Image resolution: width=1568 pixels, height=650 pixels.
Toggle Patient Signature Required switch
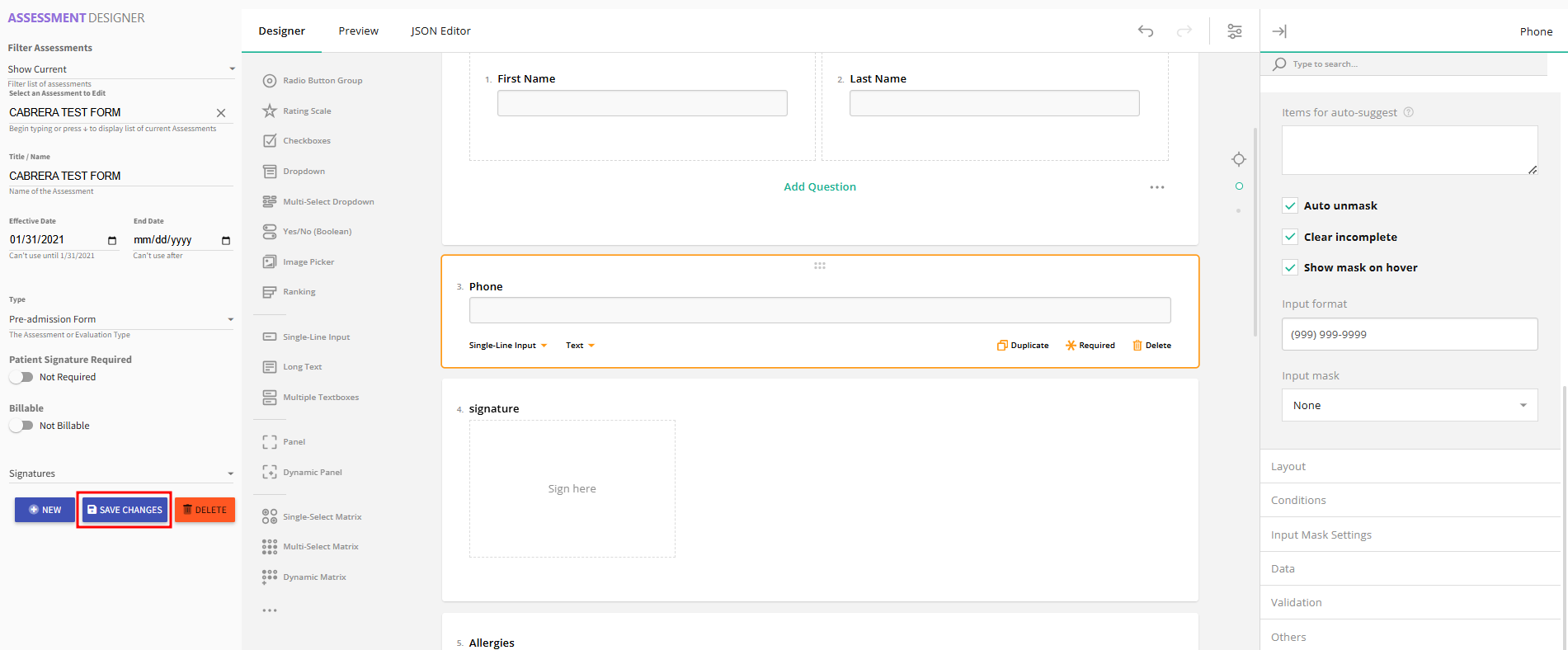pos(21,377)
